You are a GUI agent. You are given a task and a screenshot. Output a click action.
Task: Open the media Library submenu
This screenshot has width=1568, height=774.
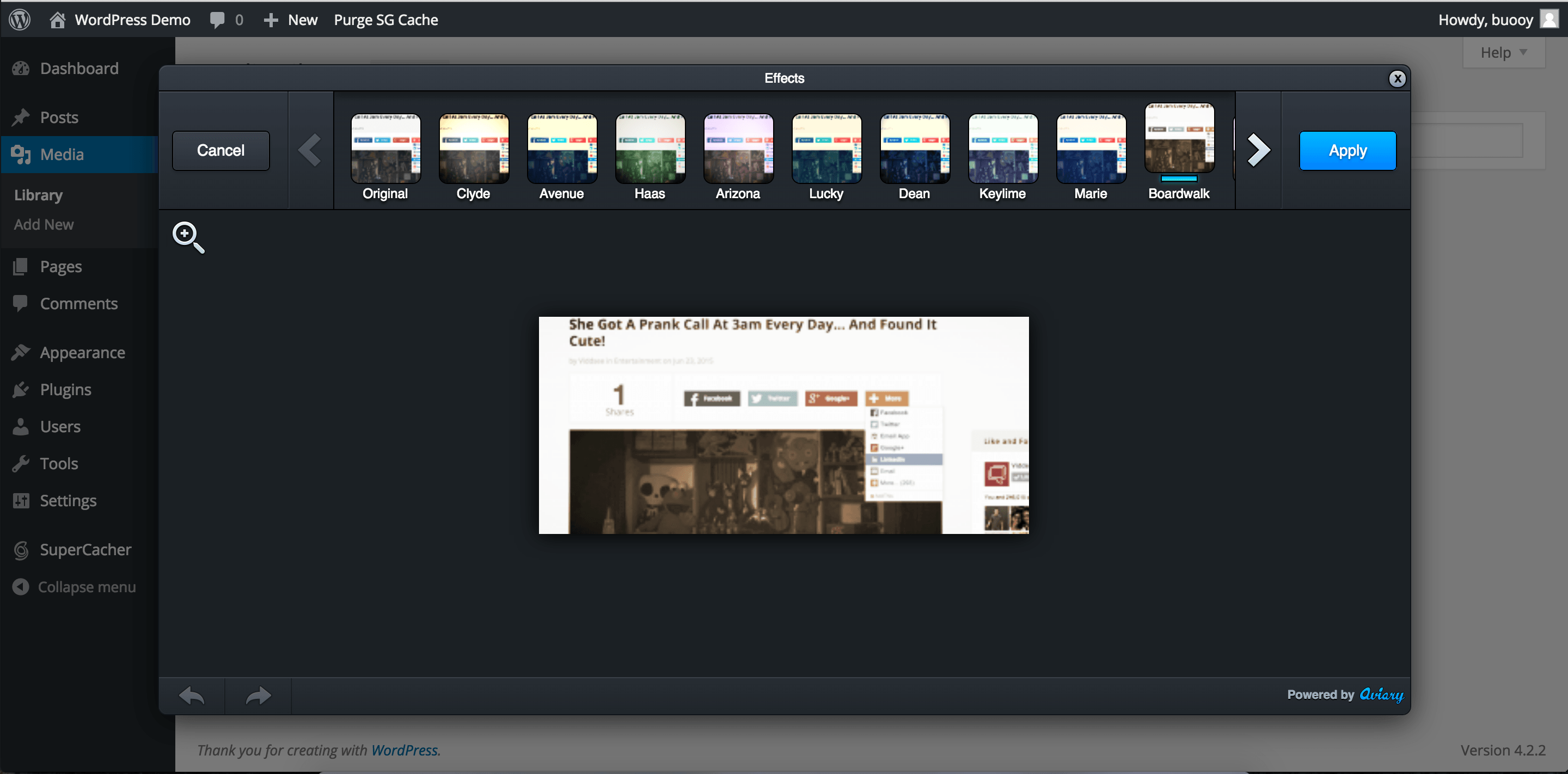point(38,195)
